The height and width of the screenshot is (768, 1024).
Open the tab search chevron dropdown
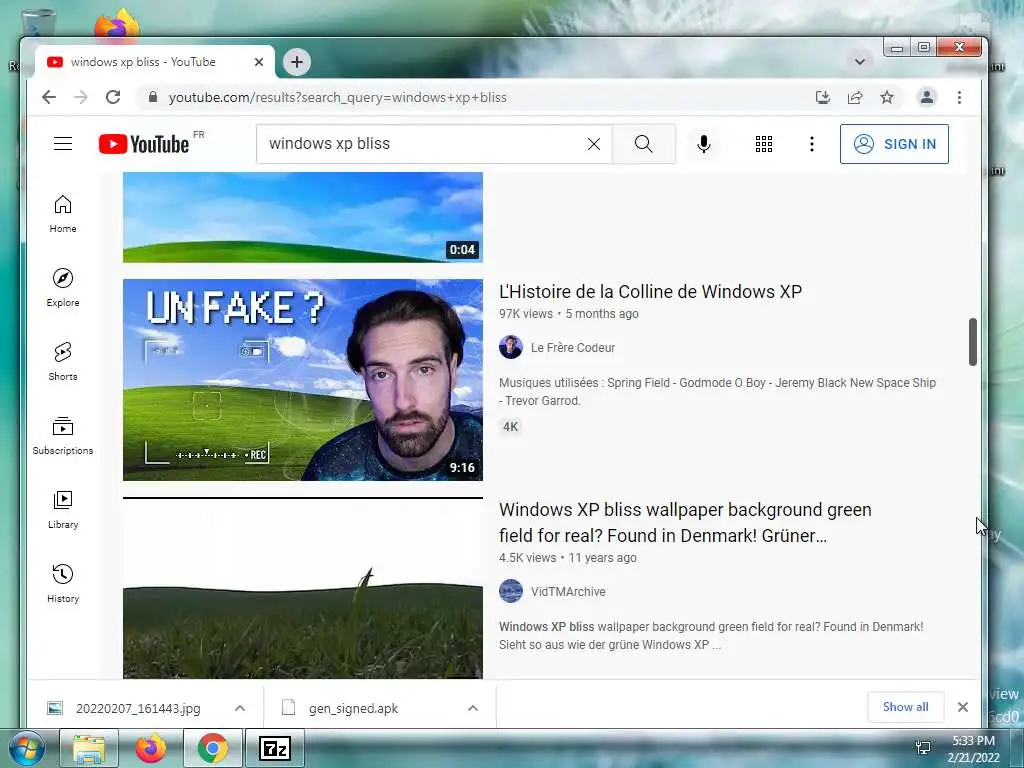click(860, 61)
